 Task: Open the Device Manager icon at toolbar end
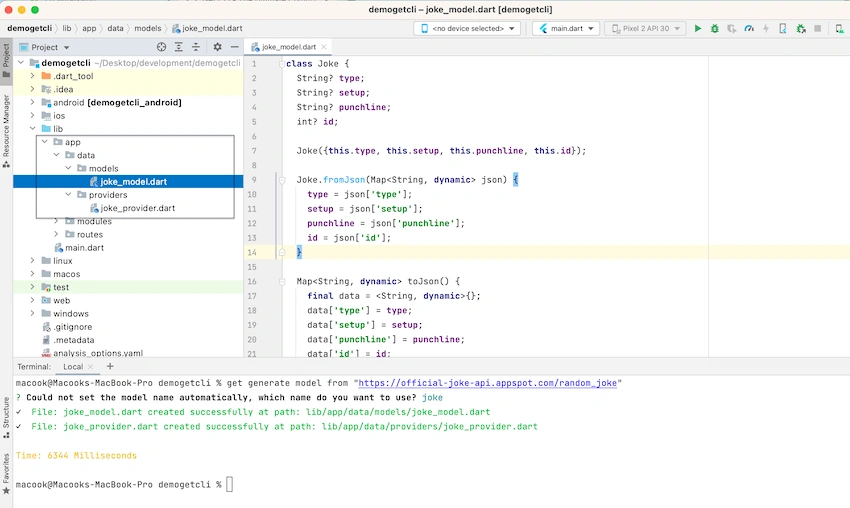point(839,28)
